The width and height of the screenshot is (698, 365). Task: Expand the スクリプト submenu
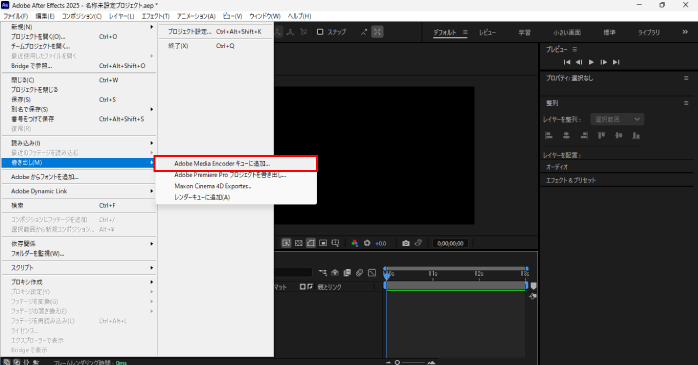[79, 268]
